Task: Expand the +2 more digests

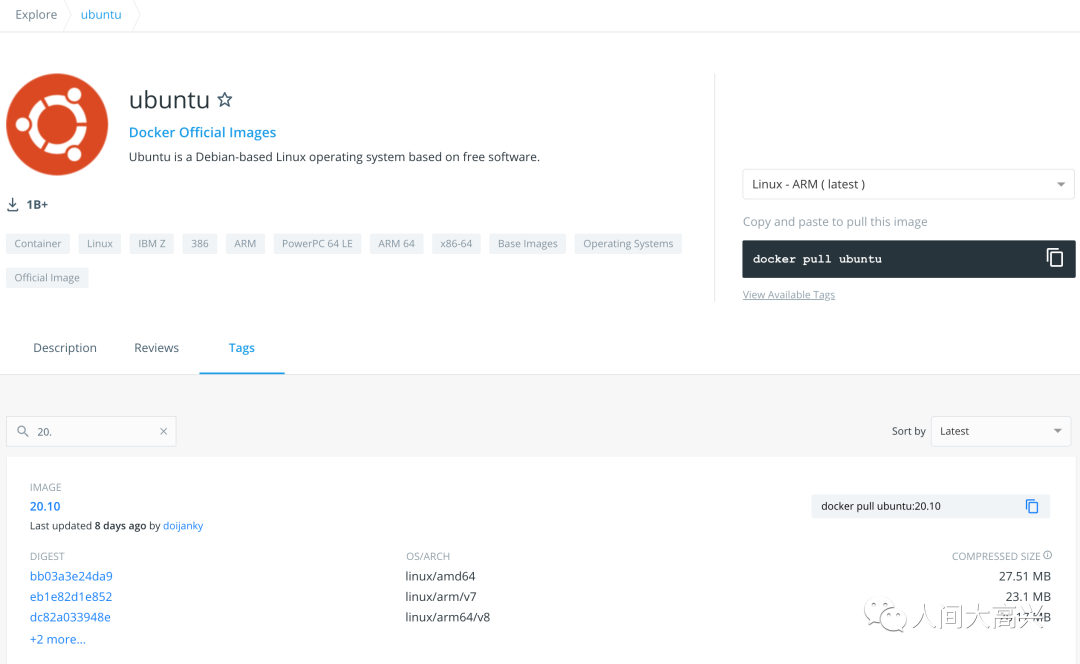Action: 58,639
